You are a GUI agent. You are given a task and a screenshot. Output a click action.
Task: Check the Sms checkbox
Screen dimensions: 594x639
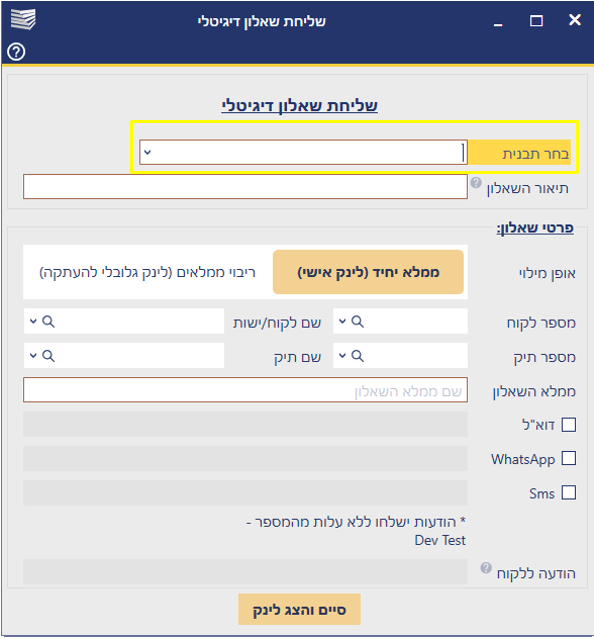[x=568, y=492]
